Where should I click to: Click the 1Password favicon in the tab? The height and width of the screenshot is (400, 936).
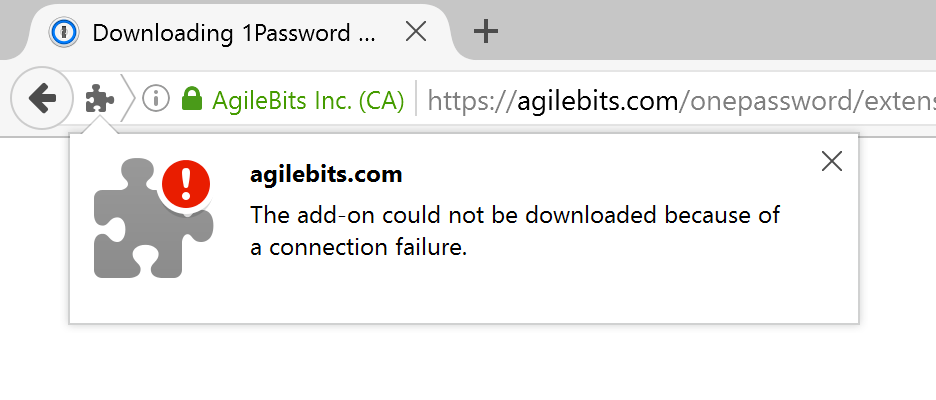click(x=64, y=32)
